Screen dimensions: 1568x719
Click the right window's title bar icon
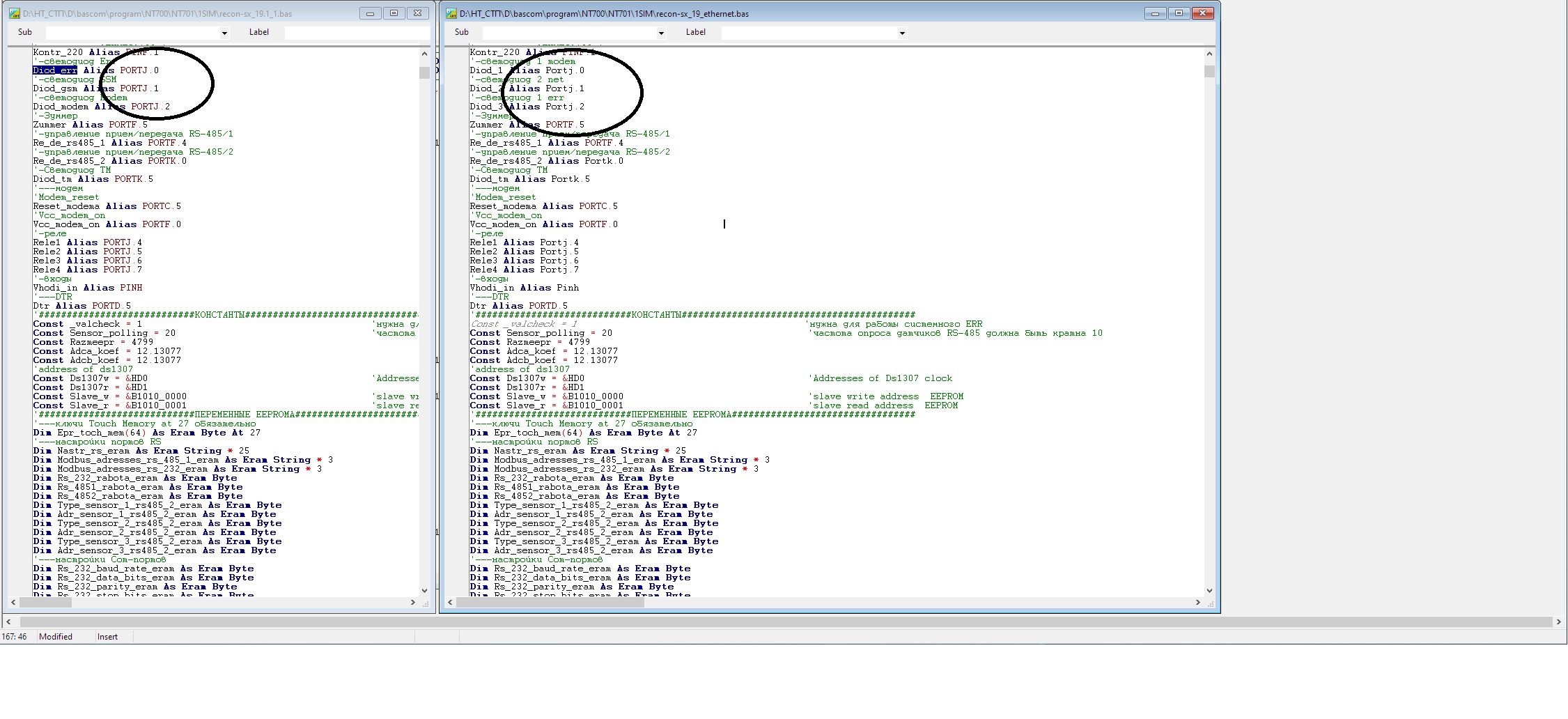451,13
